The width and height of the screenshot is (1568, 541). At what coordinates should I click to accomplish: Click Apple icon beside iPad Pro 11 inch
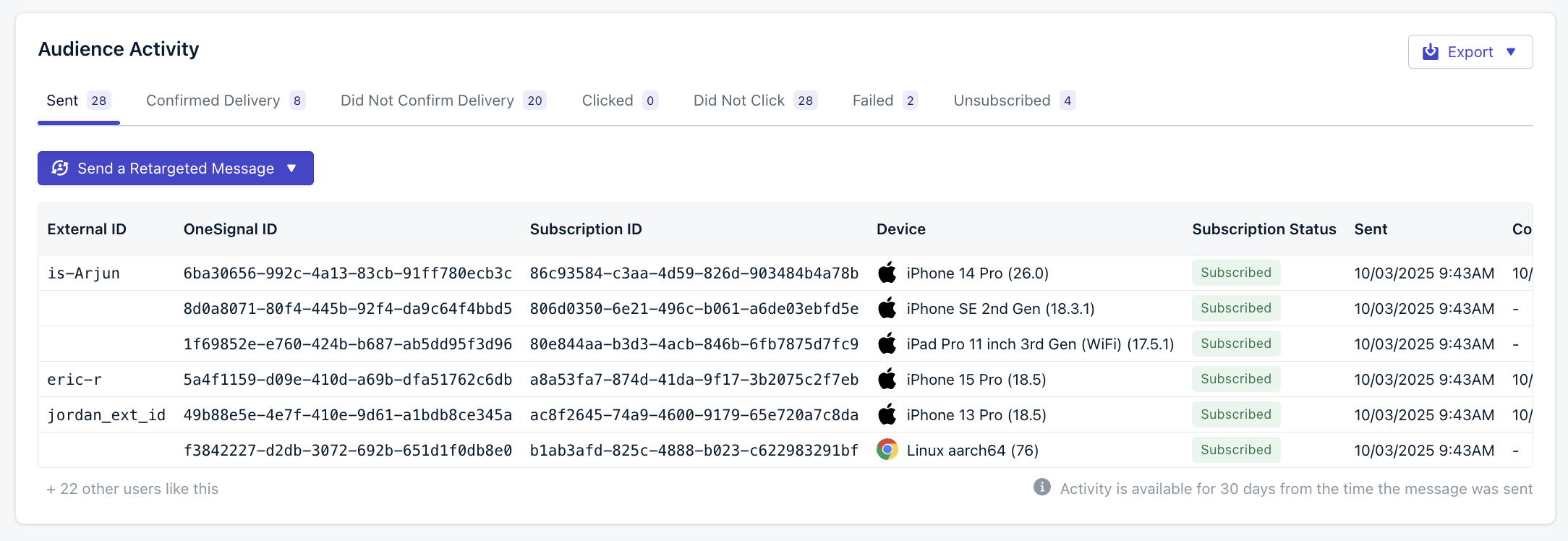(x=887, y=344)
